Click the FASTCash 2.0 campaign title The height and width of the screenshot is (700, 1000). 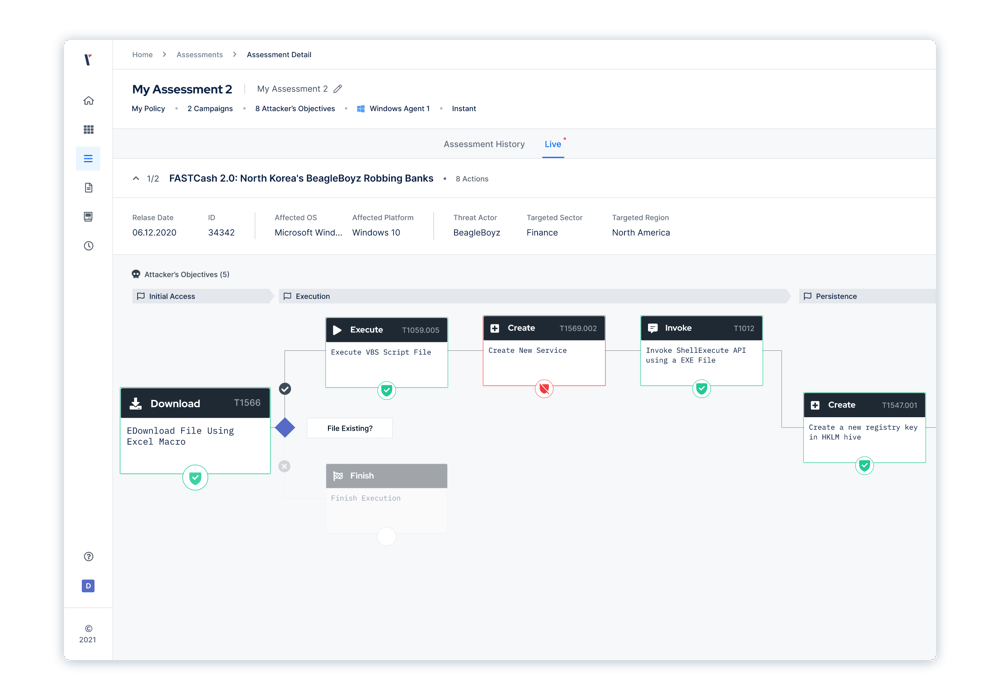[301, 179]
